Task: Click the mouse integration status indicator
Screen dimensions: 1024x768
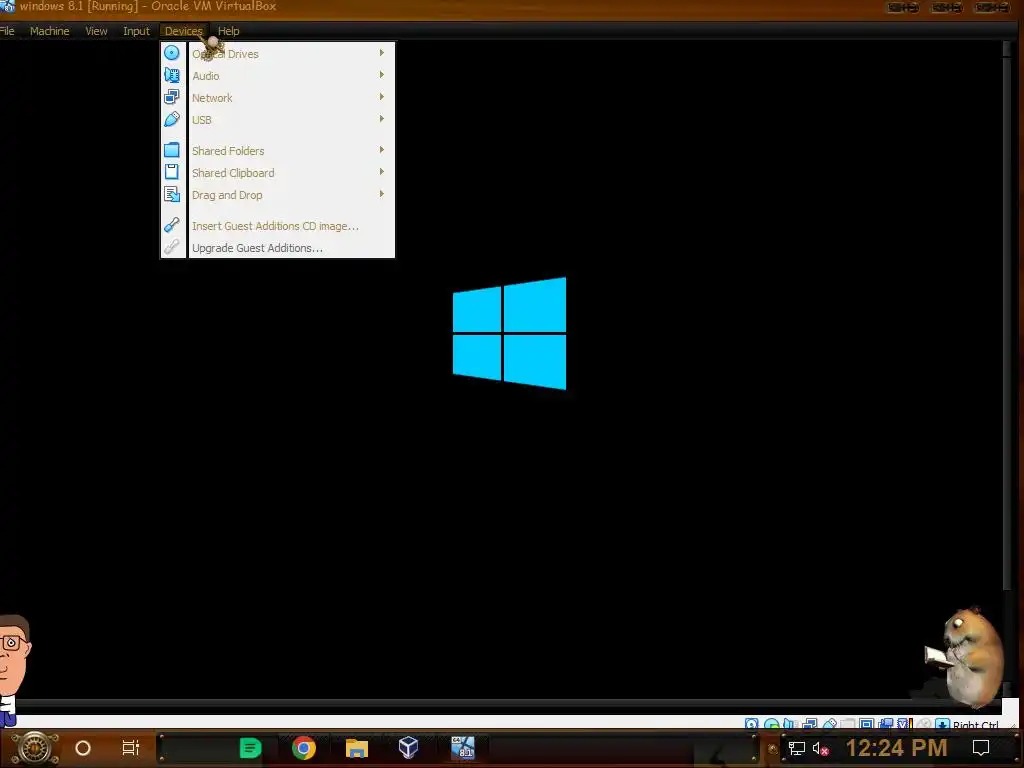Action: tap(924, 724)
